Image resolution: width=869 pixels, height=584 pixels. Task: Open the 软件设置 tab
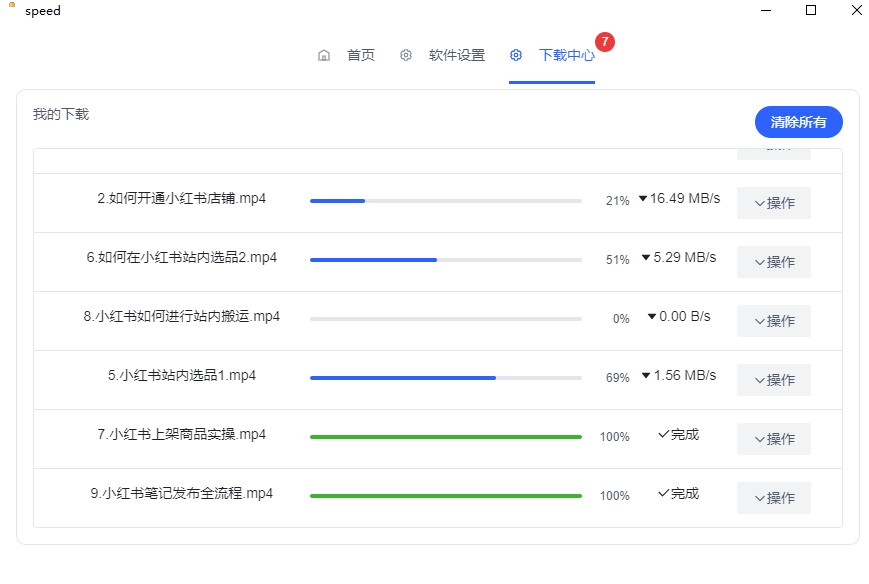(456, 55)
